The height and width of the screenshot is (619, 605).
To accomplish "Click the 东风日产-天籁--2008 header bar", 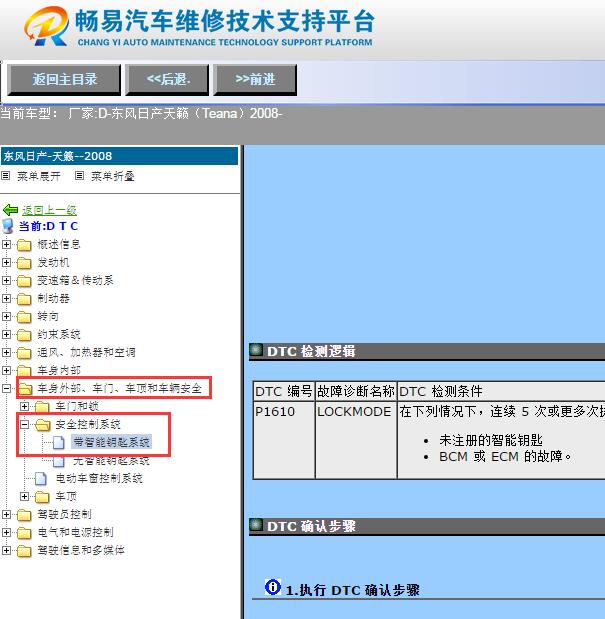I will pos(119,156).
